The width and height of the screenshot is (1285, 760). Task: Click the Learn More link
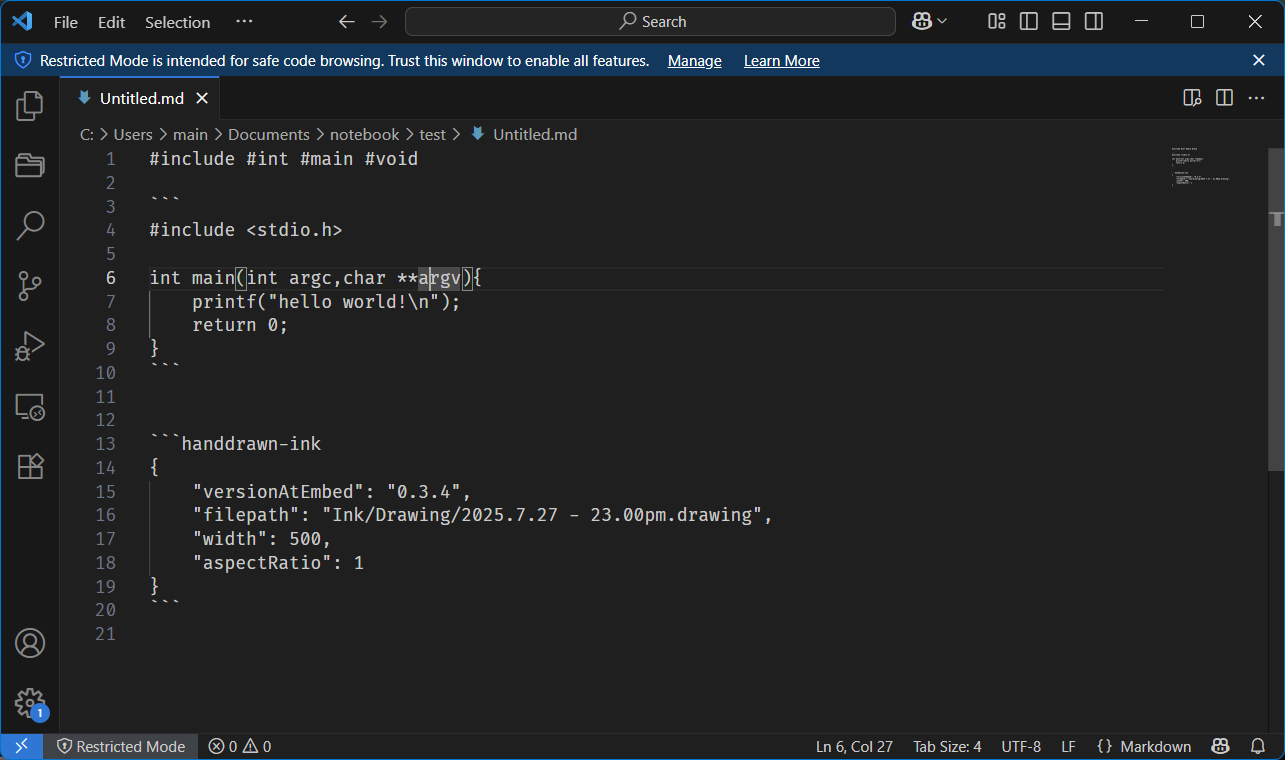point(781,61)
